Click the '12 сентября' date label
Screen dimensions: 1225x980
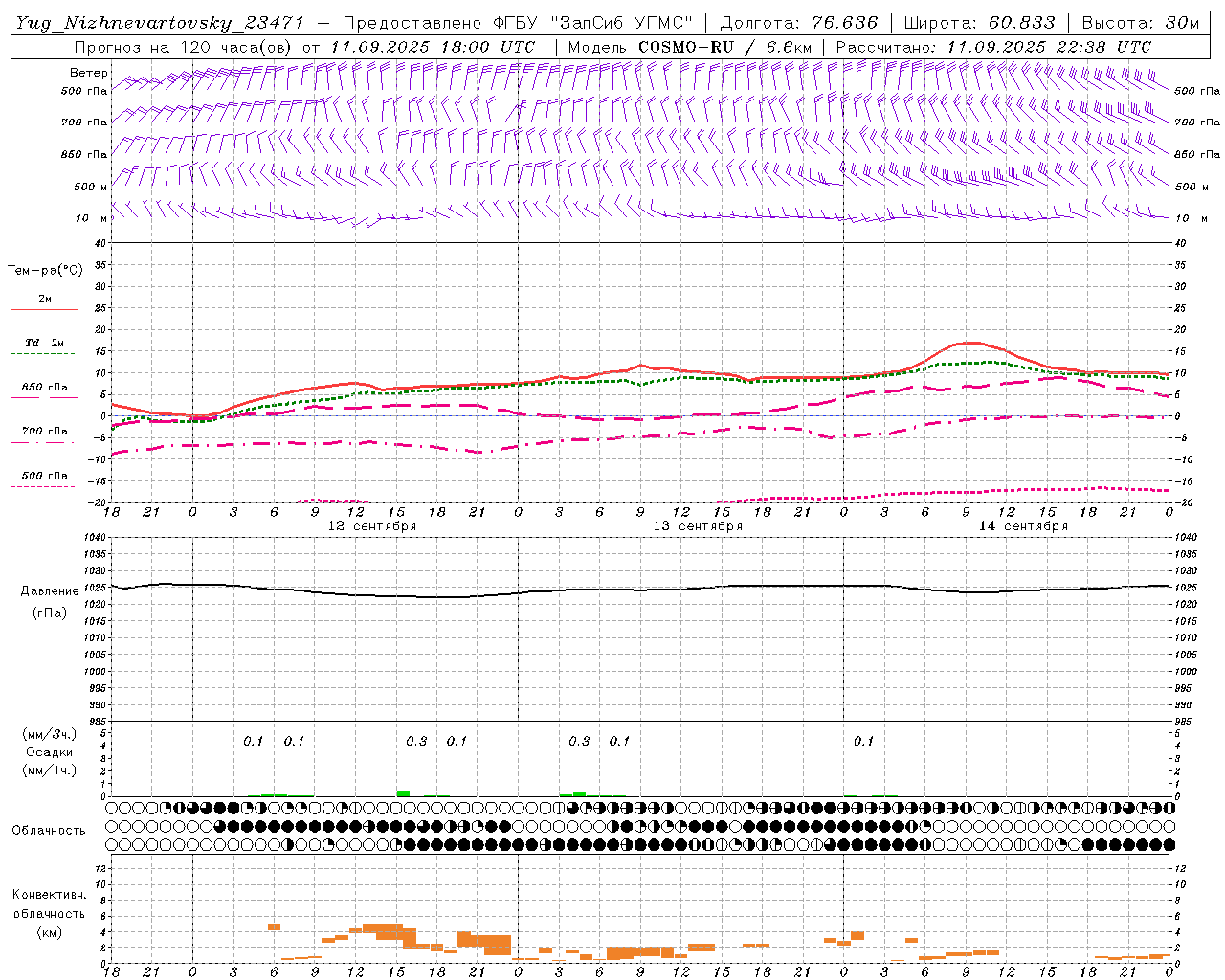[x=372, y=526]
